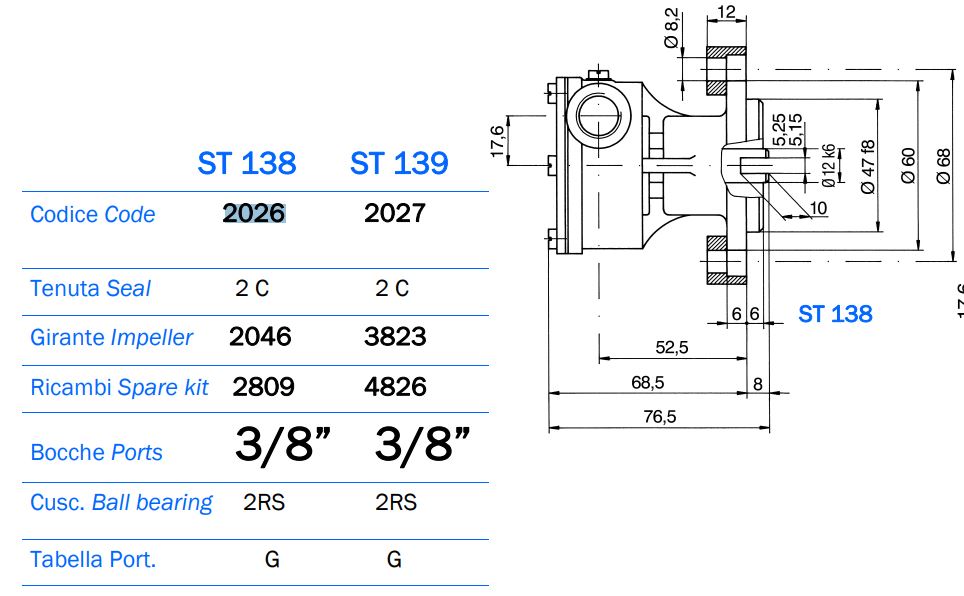Click the blue ST 138 drawing caption
The width and height of the screenshot is (964, 596).
pos(835,314)
